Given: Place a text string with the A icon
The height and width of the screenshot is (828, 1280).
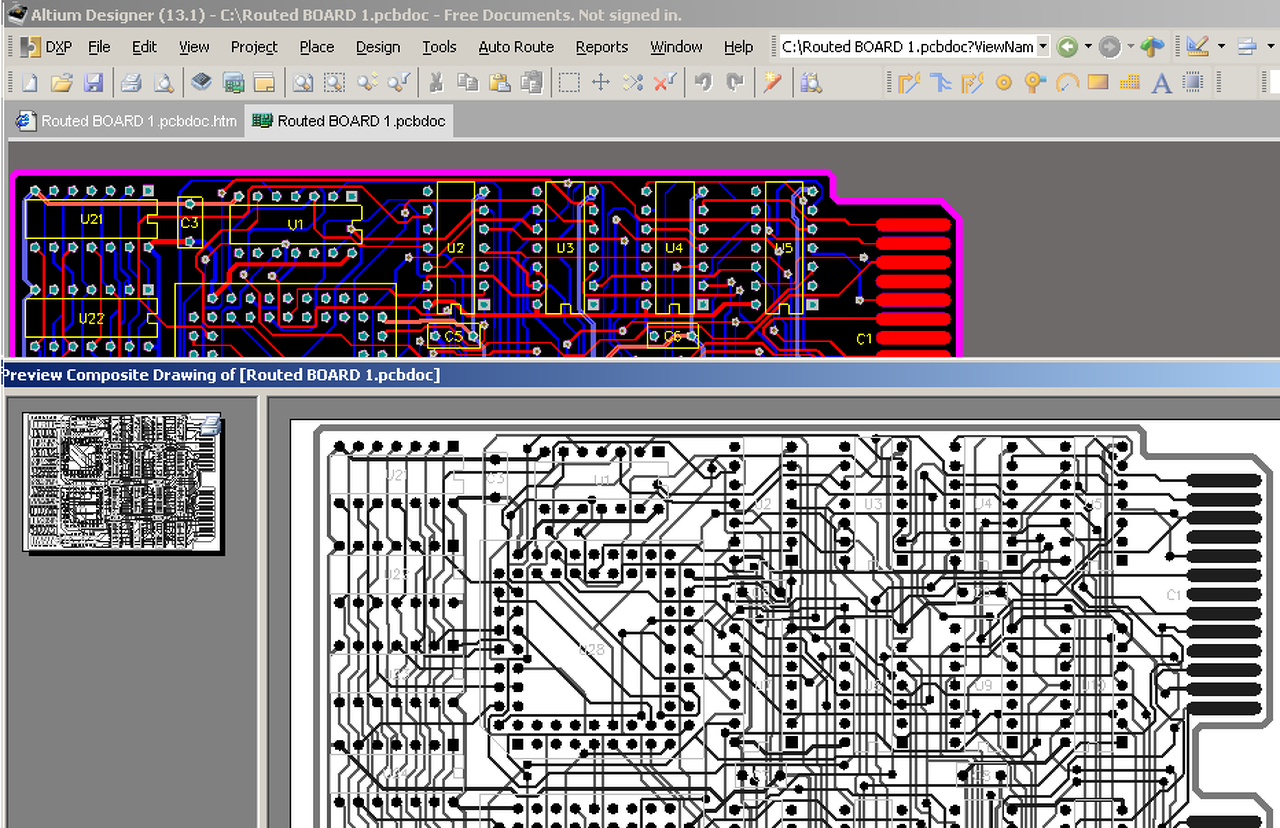Looking at the screenshot, I should point(1161,82).
